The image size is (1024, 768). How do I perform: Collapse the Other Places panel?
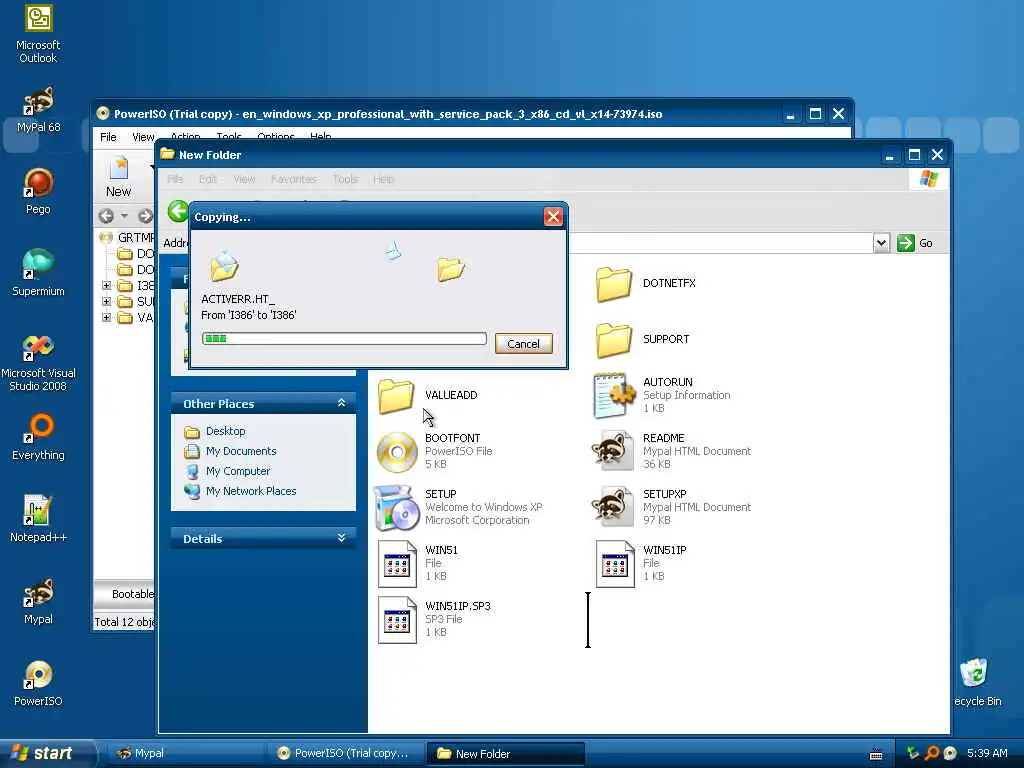(342, 404)
